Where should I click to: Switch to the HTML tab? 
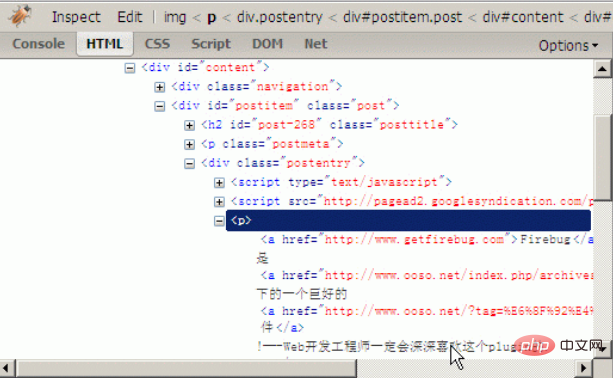click(x=105, y=44)
